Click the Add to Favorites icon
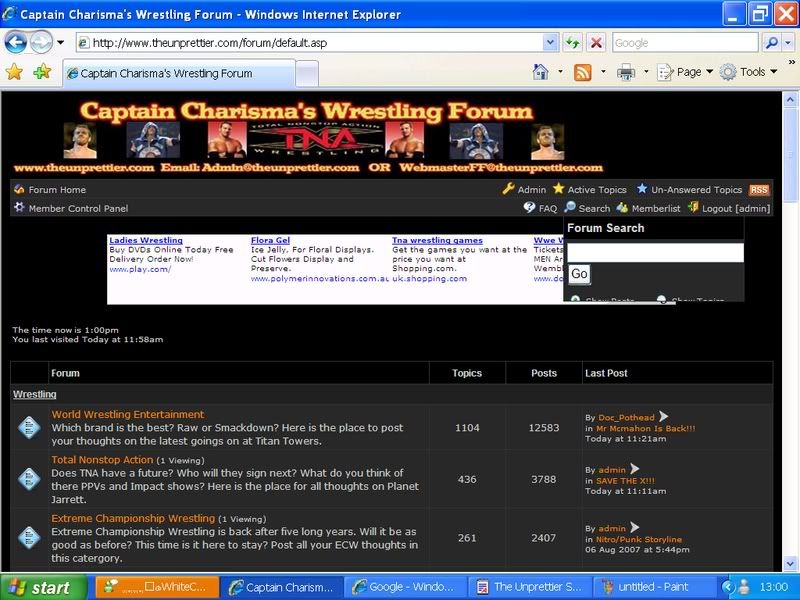 click(41, 72)
